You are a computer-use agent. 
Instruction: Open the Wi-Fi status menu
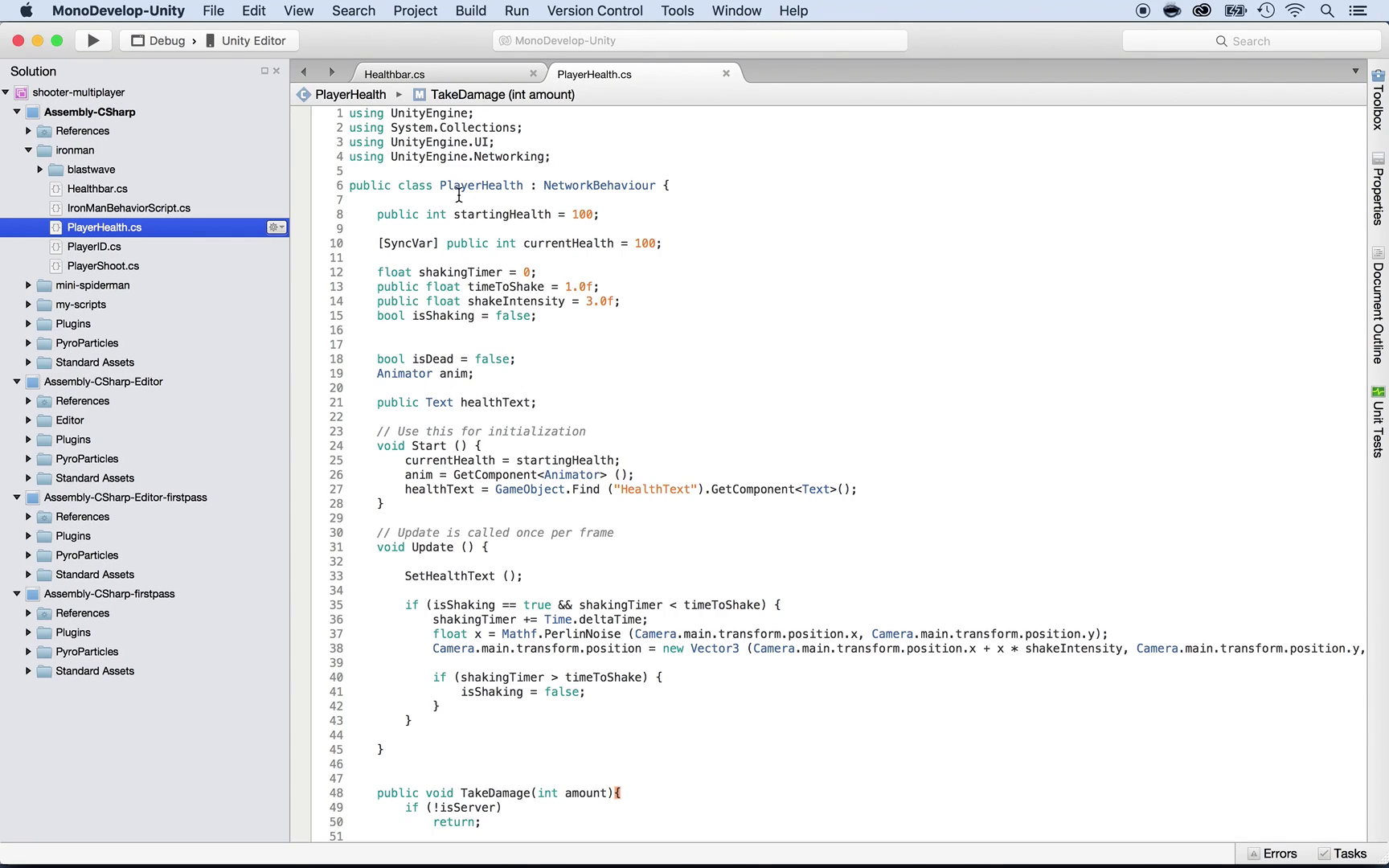1295,10
